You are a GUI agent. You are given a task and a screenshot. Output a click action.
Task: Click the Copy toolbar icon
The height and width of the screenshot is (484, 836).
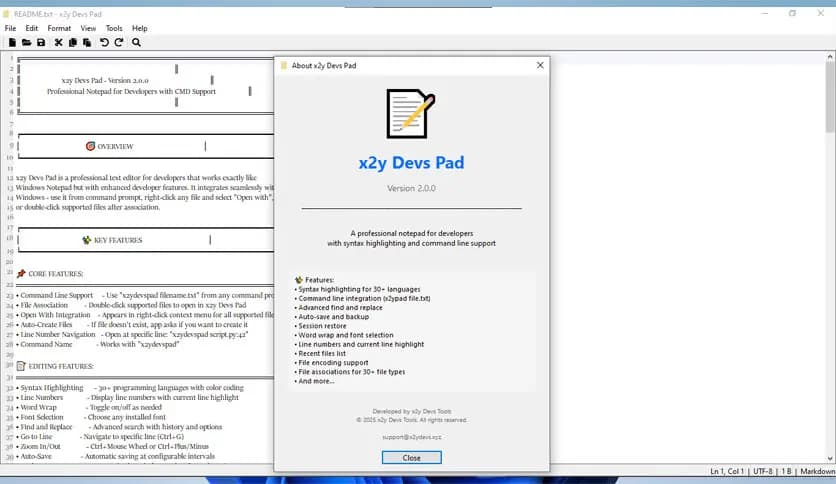73,42
